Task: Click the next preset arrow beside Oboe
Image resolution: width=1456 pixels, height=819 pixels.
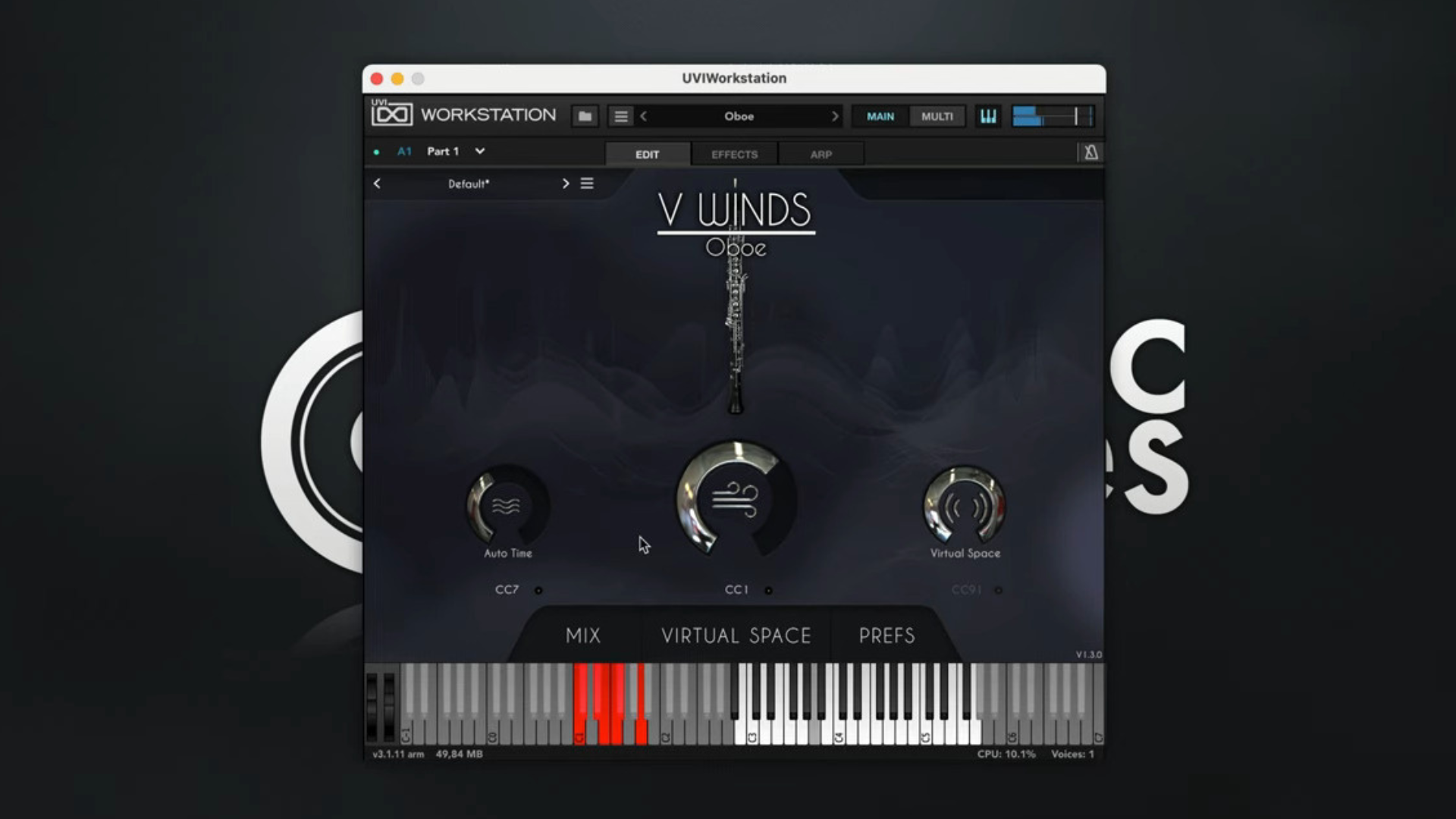Action: tap(834, 116)
